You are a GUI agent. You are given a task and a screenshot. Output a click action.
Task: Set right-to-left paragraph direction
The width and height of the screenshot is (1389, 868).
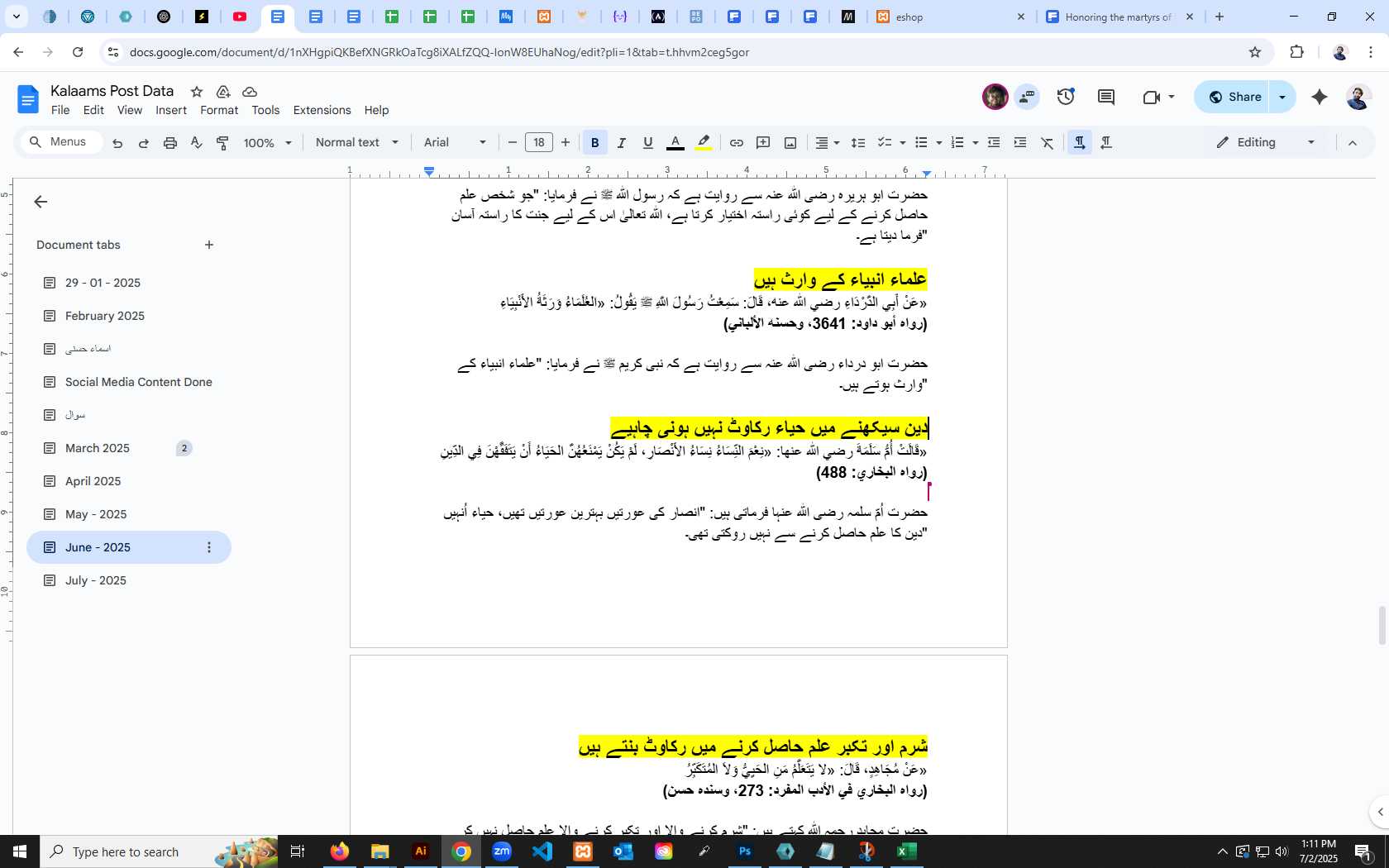[x=1106, y=143]
